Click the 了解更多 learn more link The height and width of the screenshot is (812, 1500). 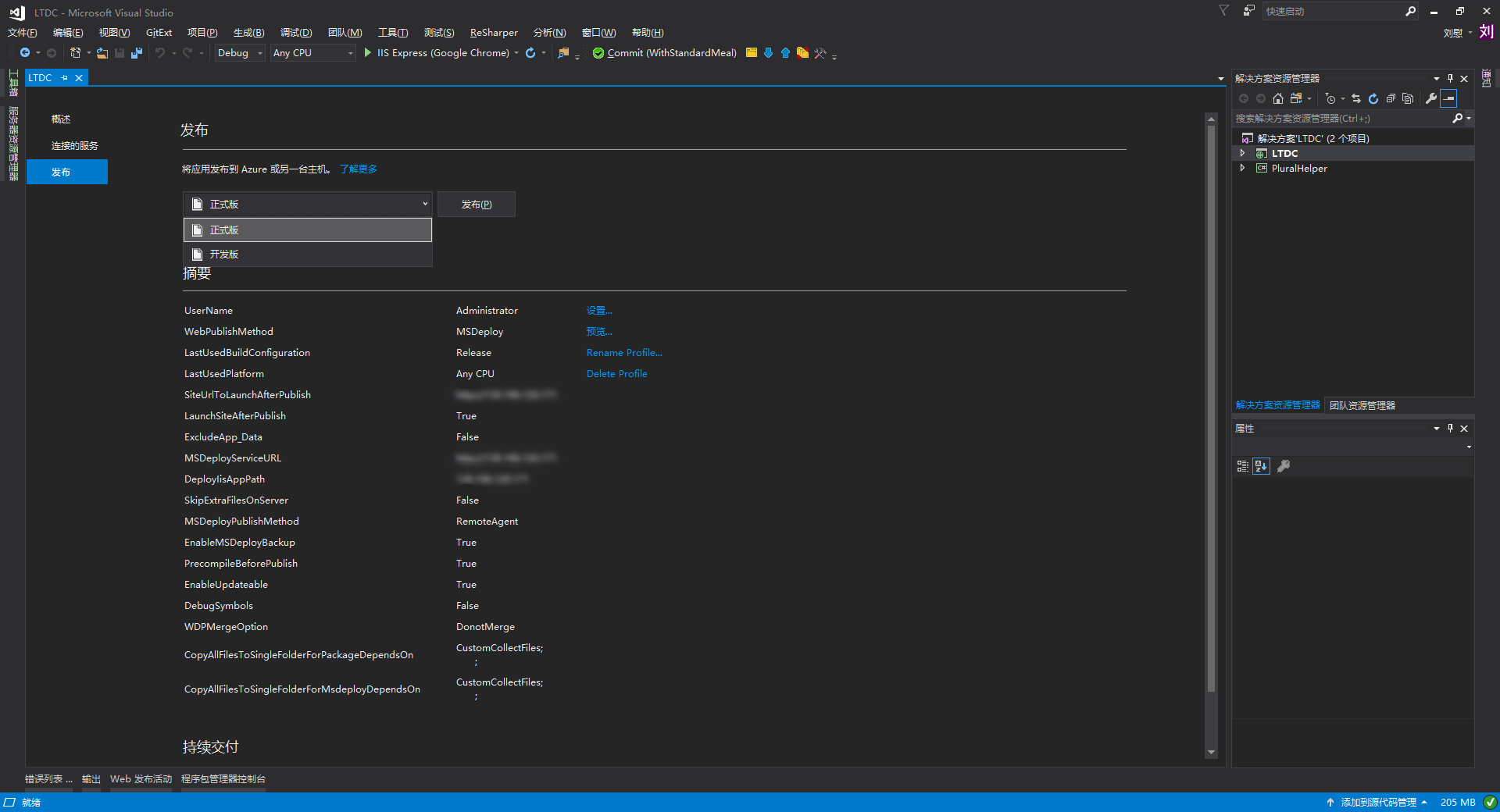click(359, 169)
